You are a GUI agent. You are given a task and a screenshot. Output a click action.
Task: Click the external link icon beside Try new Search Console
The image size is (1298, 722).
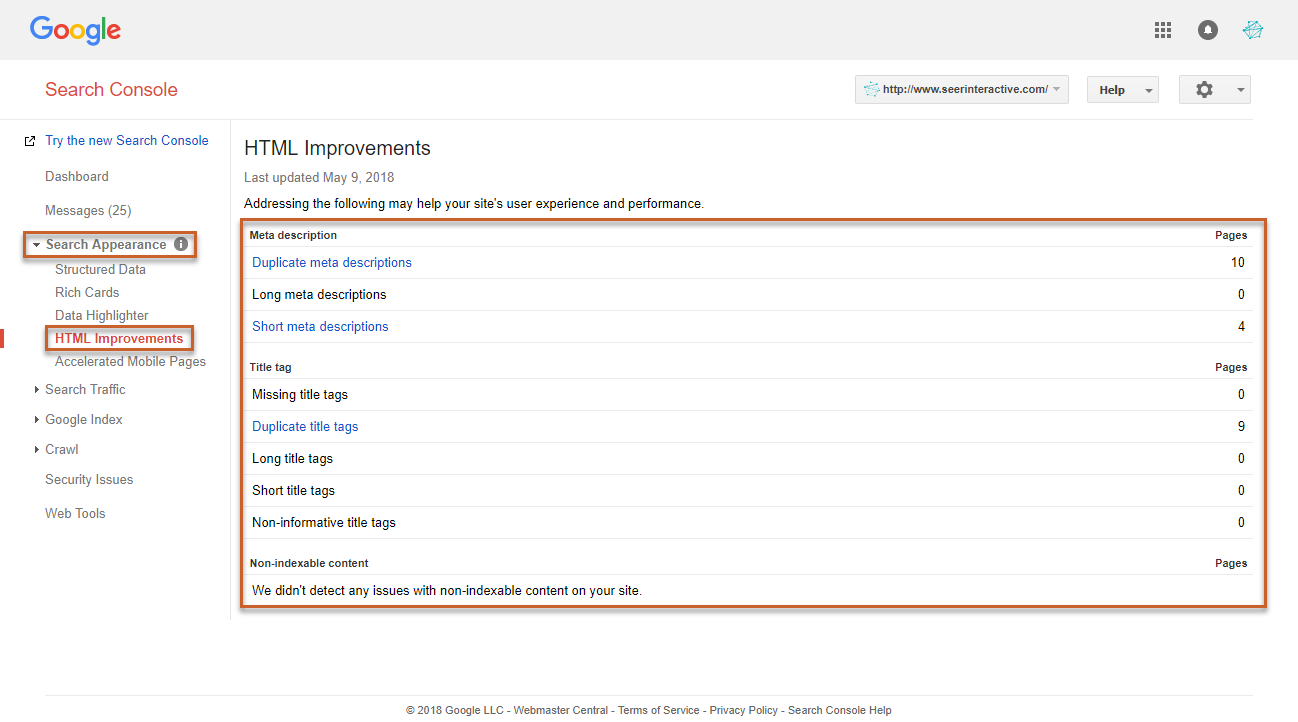tap(30, 141)
